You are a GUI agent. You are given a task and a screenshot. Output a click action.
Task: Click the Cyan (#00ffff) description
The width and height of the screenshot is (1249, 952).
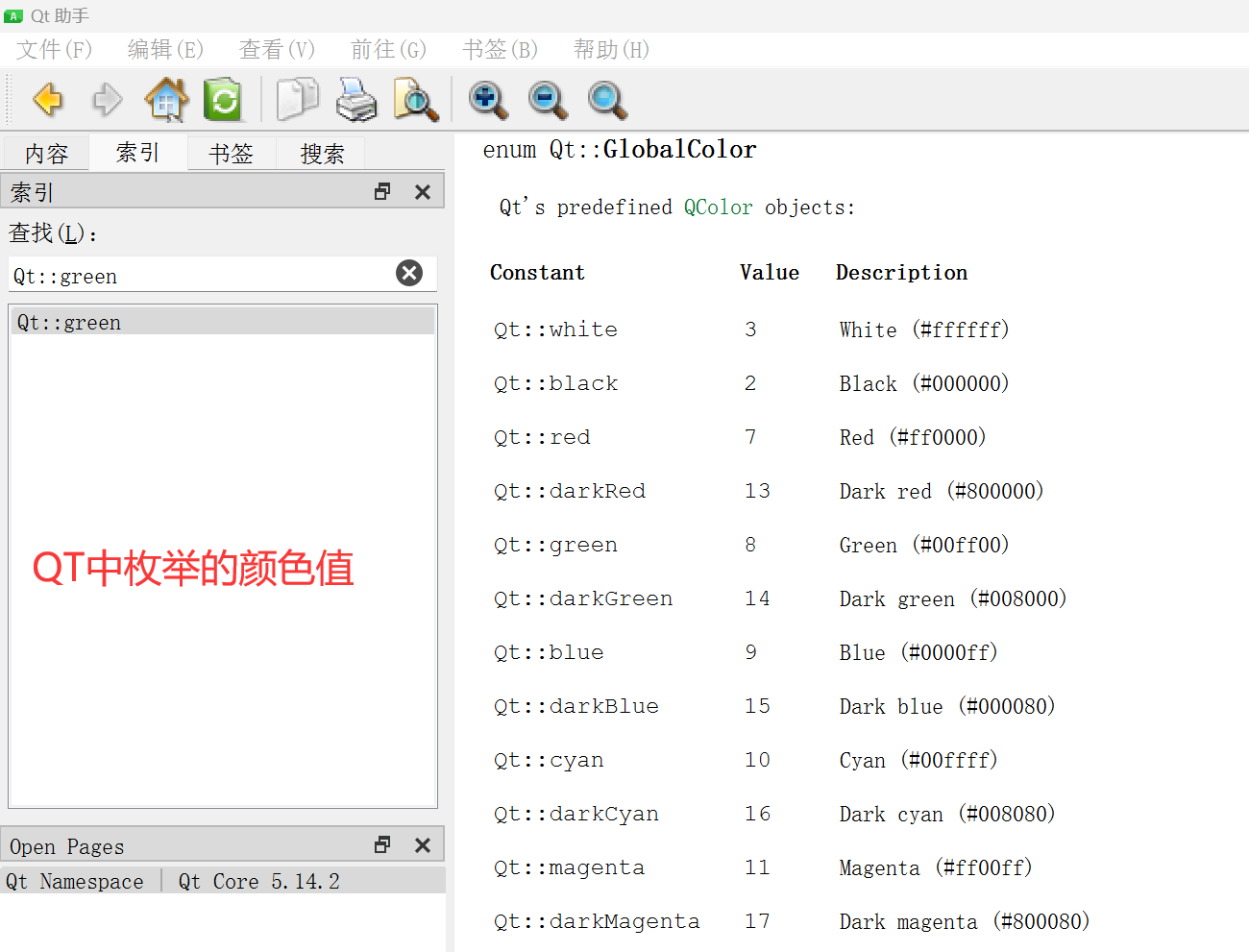tap(918, 760)
